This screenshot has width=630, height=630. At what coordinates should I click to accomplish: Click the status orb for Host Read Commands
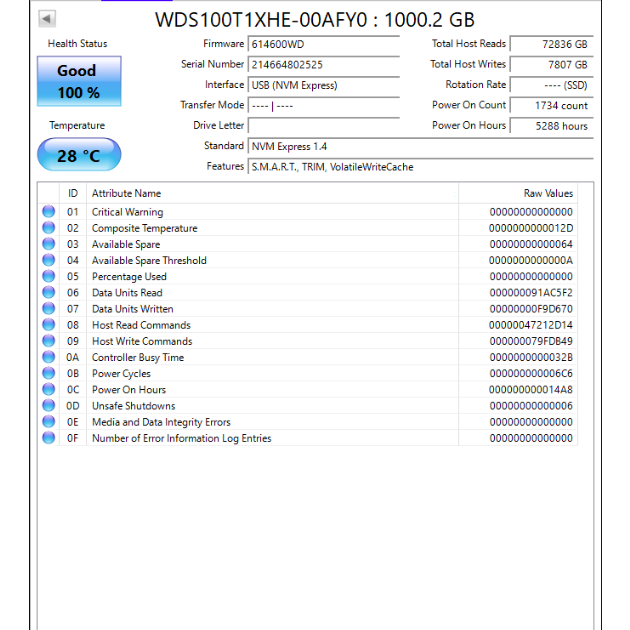tap(49, 324)
